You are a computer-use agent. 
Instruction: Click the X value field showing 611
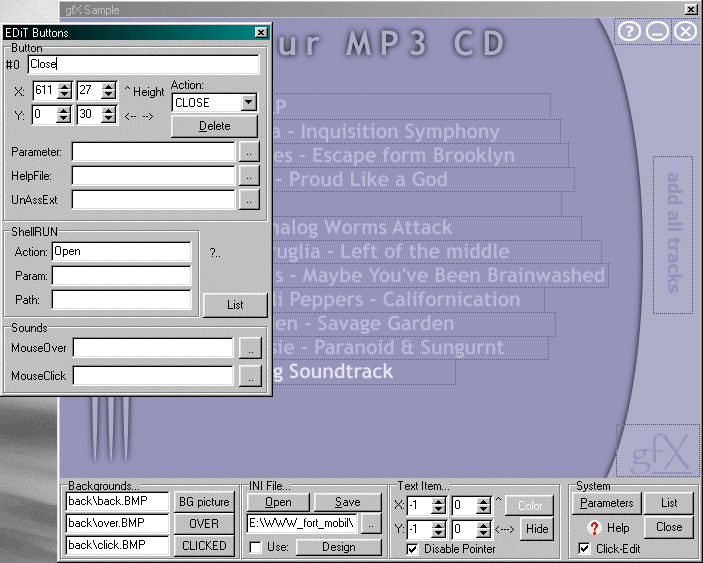tap(45, 91)
